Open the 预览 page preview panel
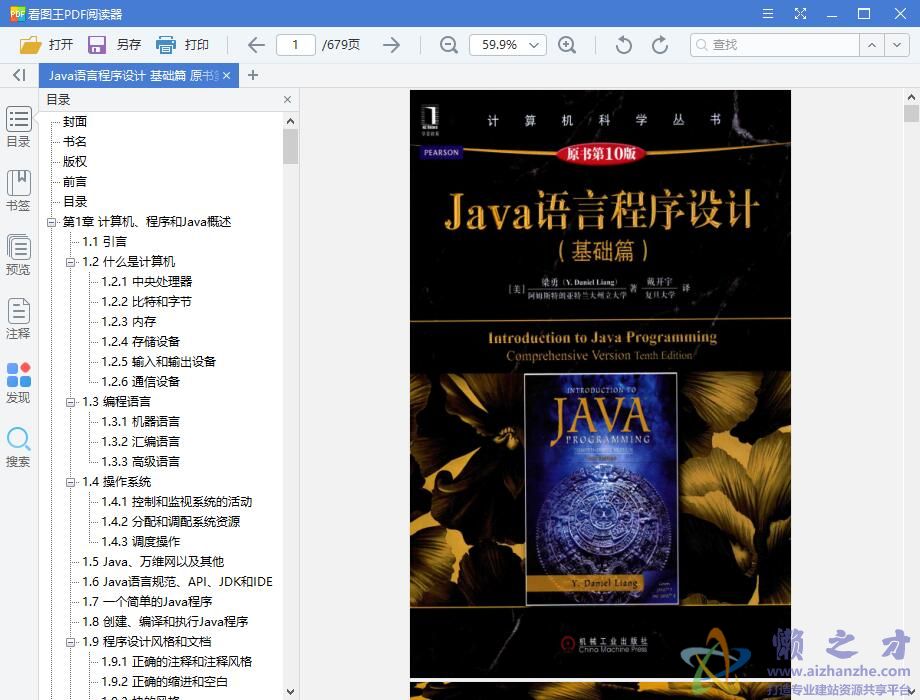 [x=19, y=255]
